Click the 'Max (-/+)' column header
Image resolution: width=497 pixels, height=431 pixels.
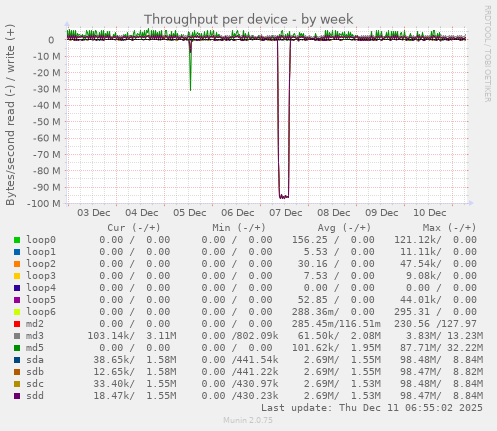449,228
